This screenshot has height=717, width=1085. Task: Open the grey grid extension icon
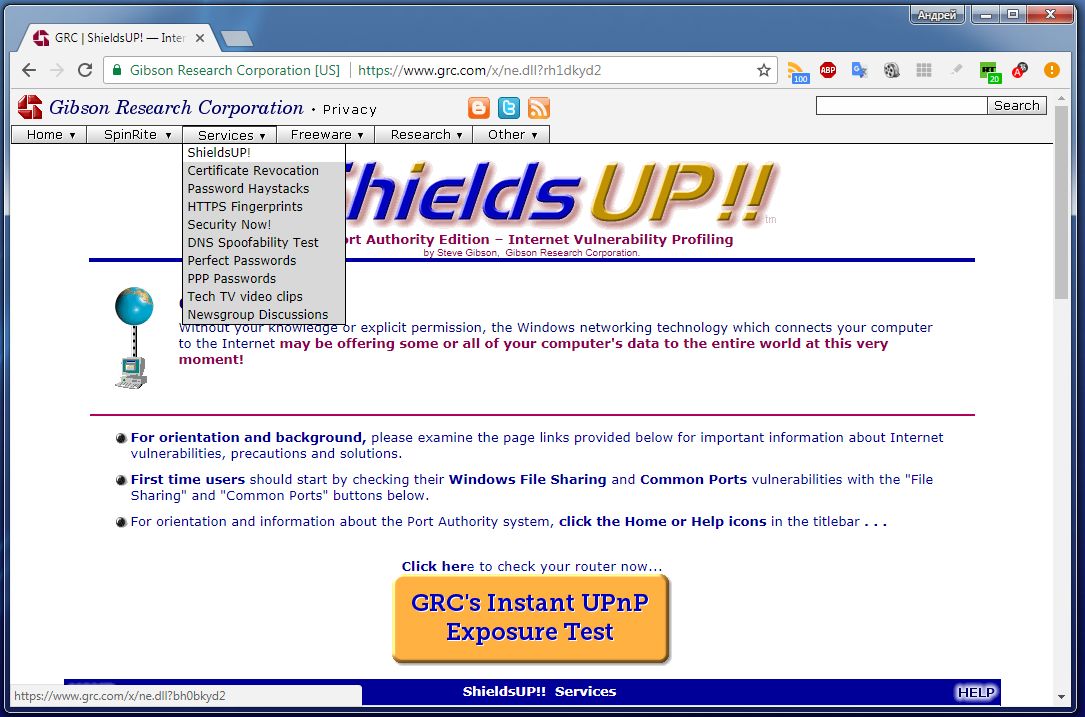(x=924, y=70)
